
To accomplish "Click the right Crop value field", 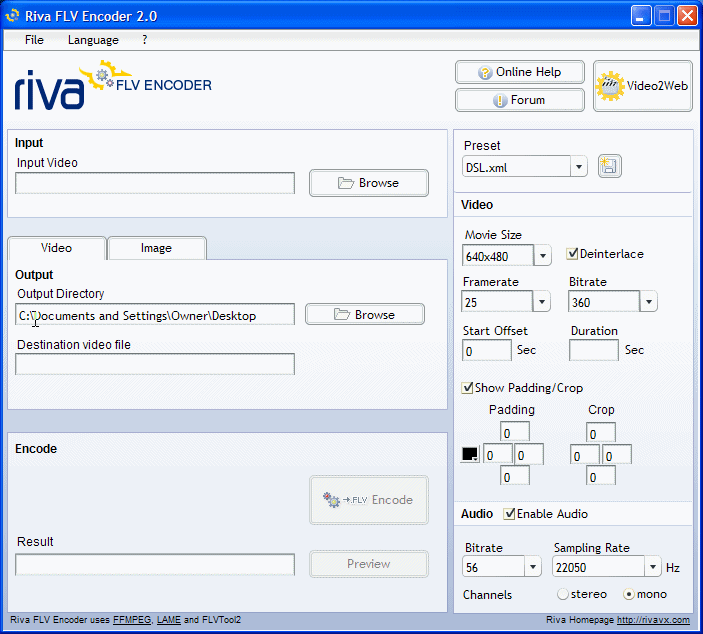I will [617, 455].
